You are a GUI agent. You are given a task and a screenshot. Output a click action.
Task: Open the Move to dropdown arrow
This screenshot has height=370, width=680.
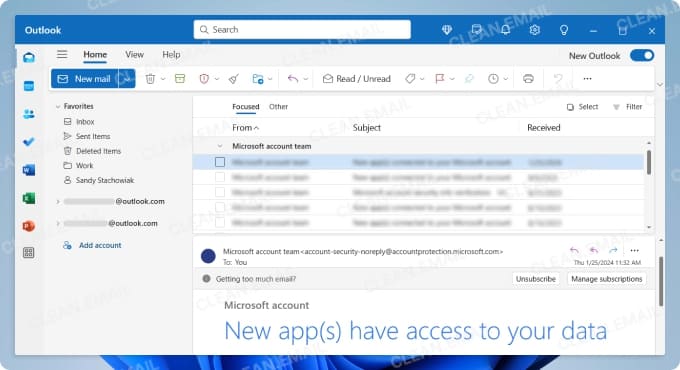click(x=270, y=79)
